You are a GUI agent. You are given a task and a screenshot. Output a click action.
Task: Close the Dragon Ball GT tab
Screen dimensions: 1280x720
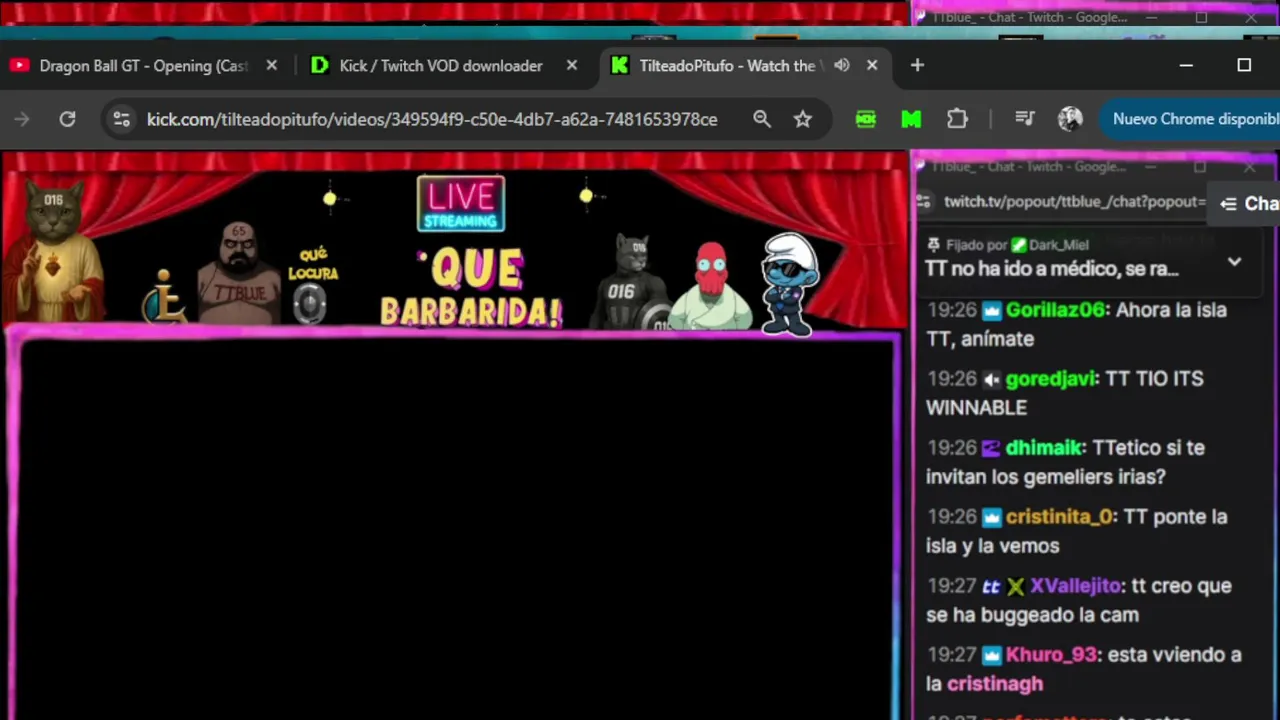271,65
